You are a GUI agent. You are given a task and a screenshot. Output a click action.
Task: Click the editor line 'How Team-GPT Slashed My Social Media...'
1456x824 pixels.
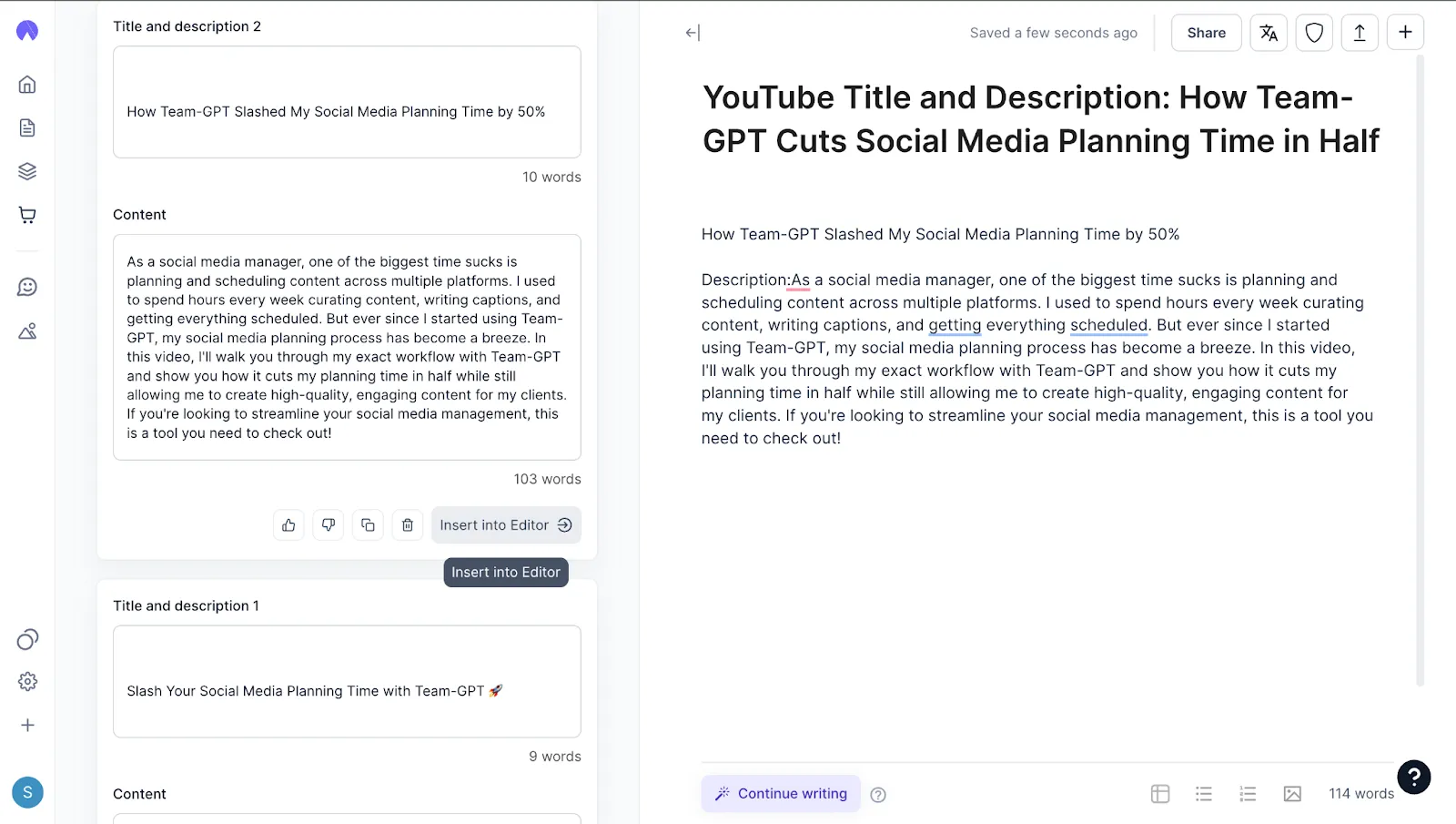tap(940, 234)
